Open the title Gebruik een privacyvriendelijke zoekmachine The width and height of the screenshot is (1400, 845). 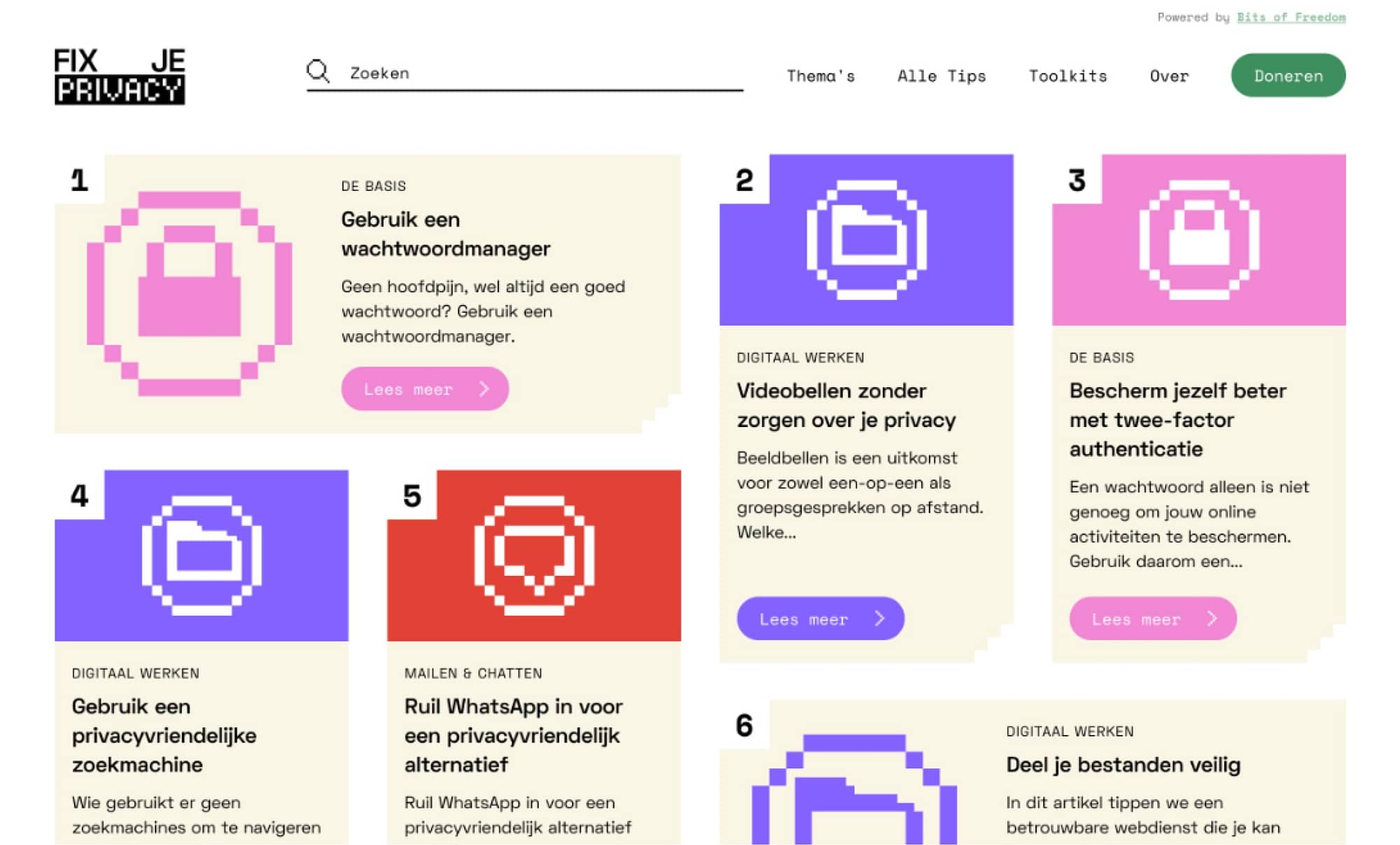[164, 736]
